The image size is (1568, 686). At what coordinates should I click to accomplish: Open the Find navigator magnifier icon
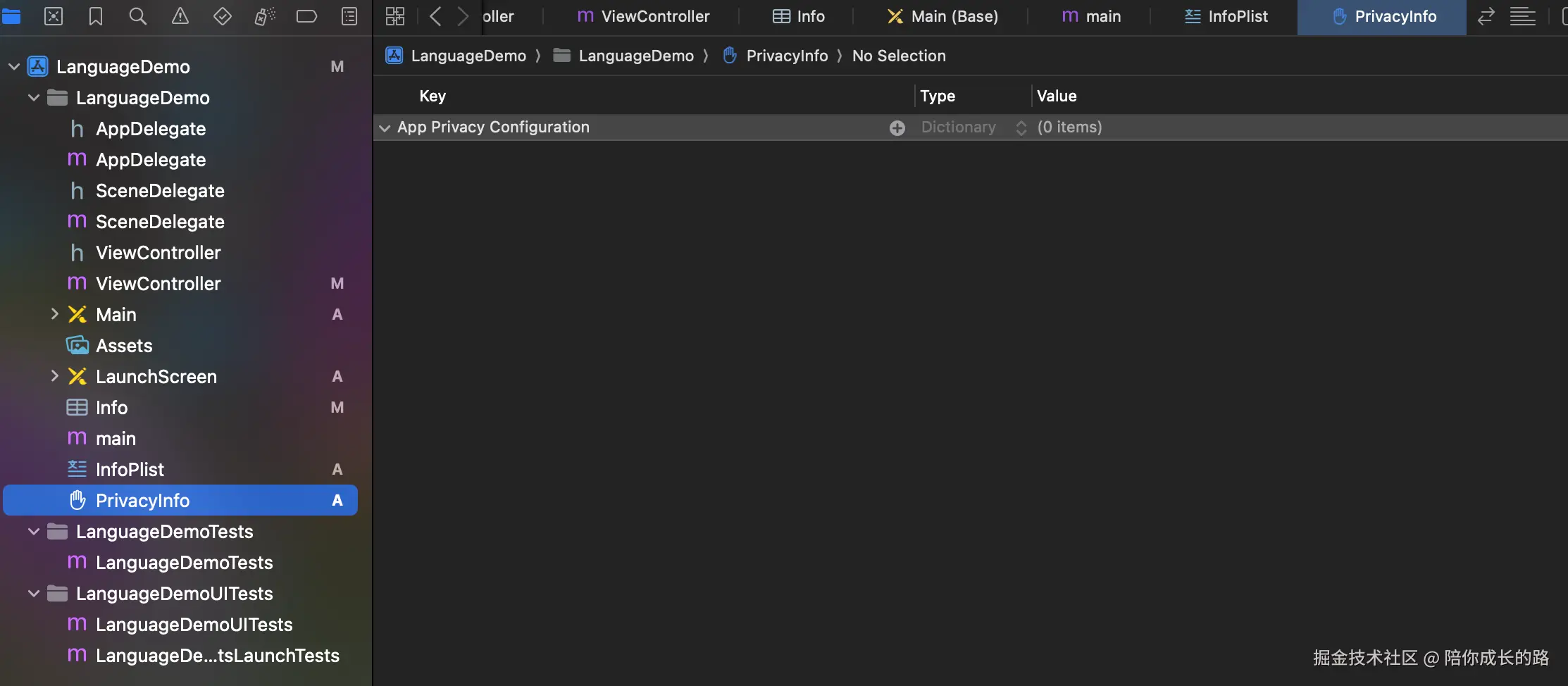[x=138, y=16]
